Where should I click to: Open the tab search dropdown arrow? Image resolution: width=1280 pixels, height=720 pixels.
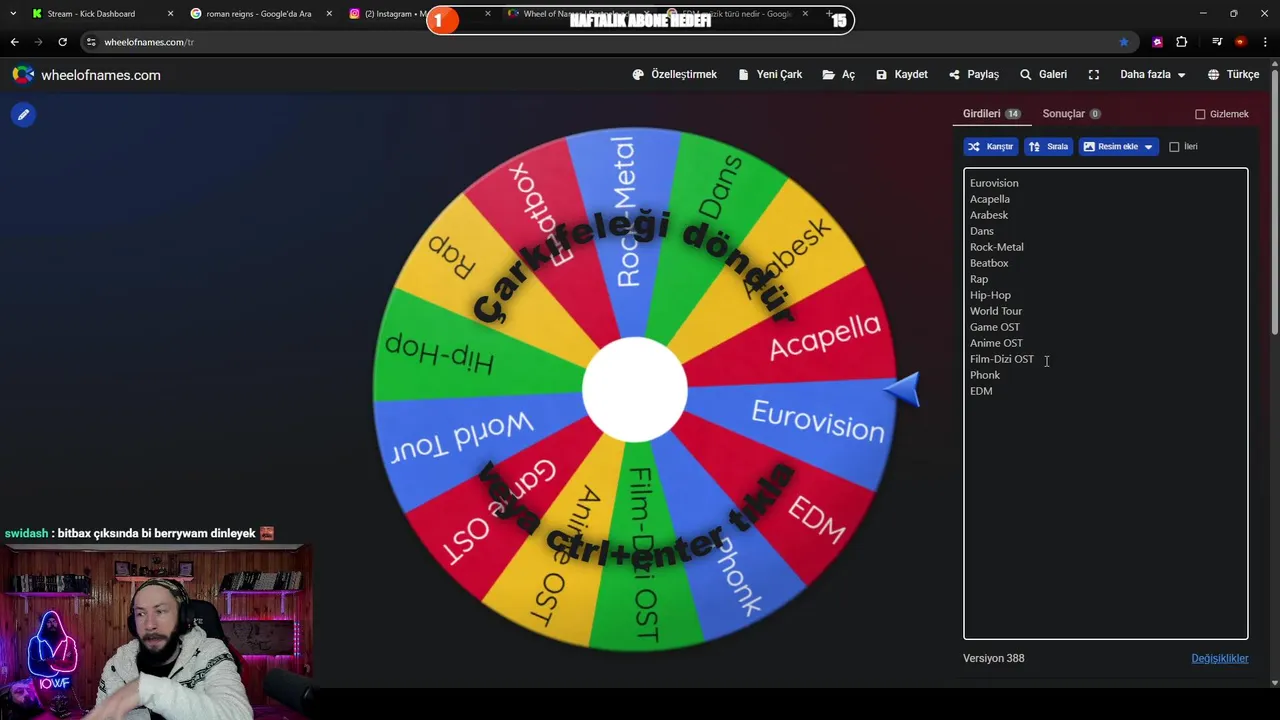click(x=12, y=14)
